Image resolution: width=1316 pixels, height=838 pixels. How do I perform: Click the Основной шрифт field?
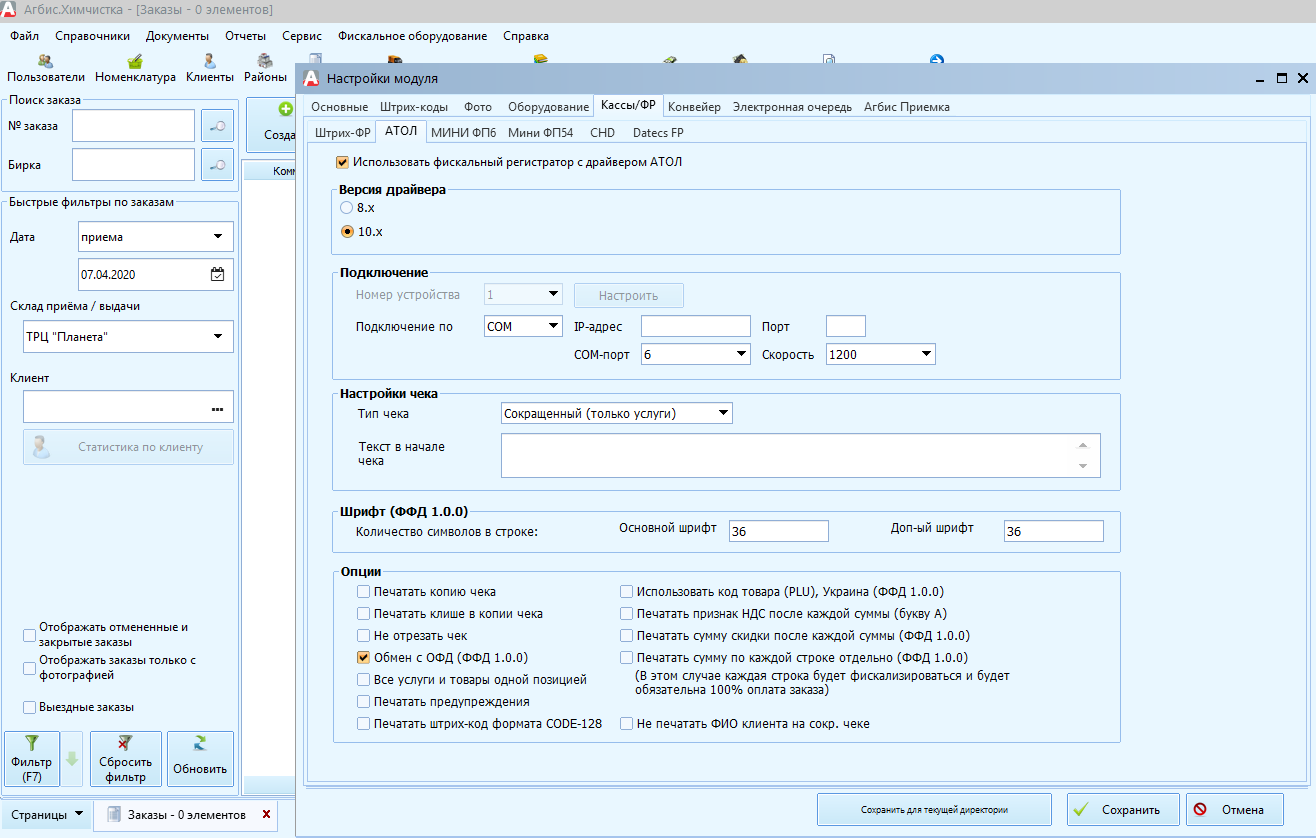pyautogui.click(x=779, y=532)
